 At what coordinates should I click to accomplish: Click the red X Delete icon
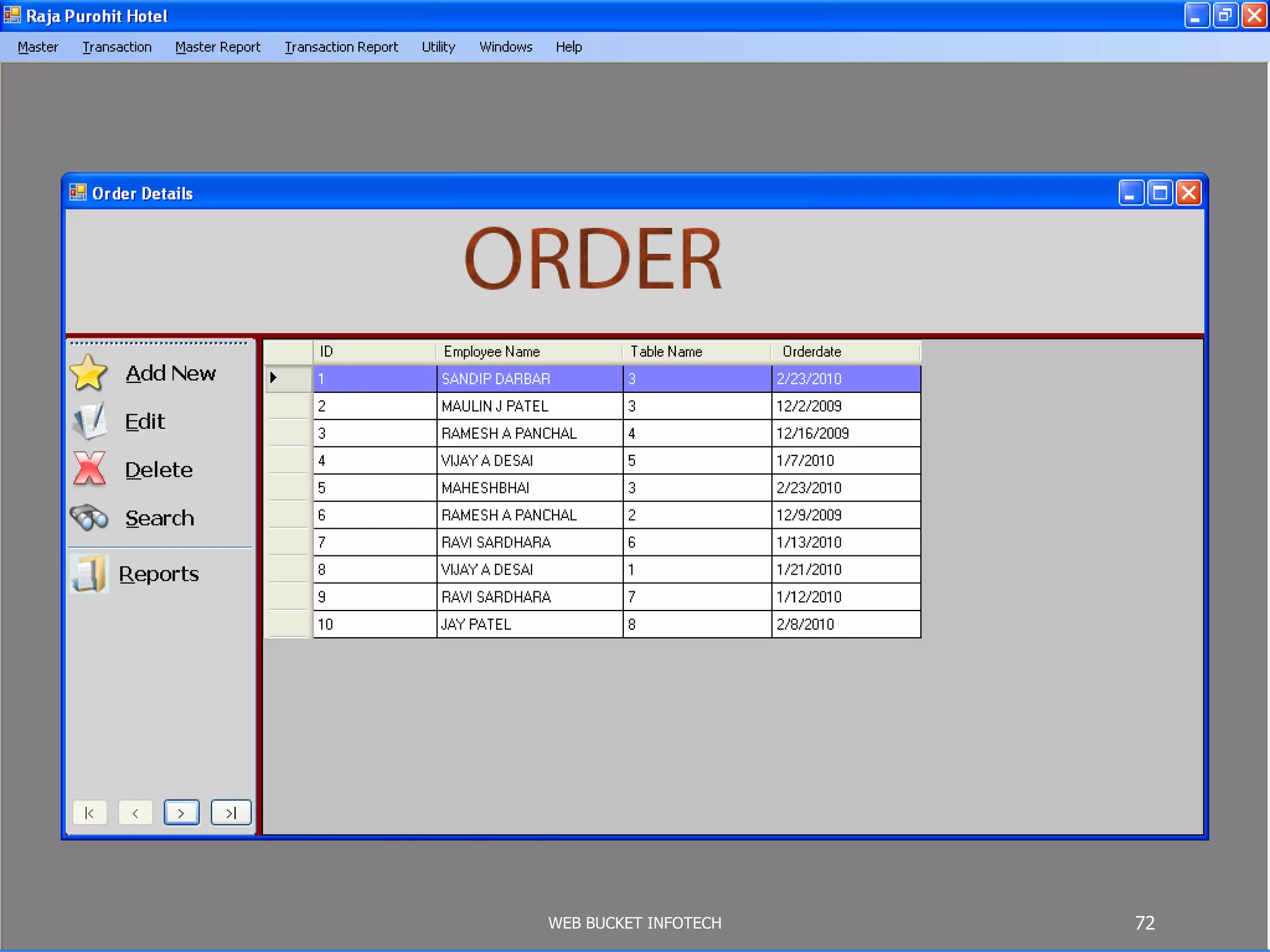tap(90, 469)
